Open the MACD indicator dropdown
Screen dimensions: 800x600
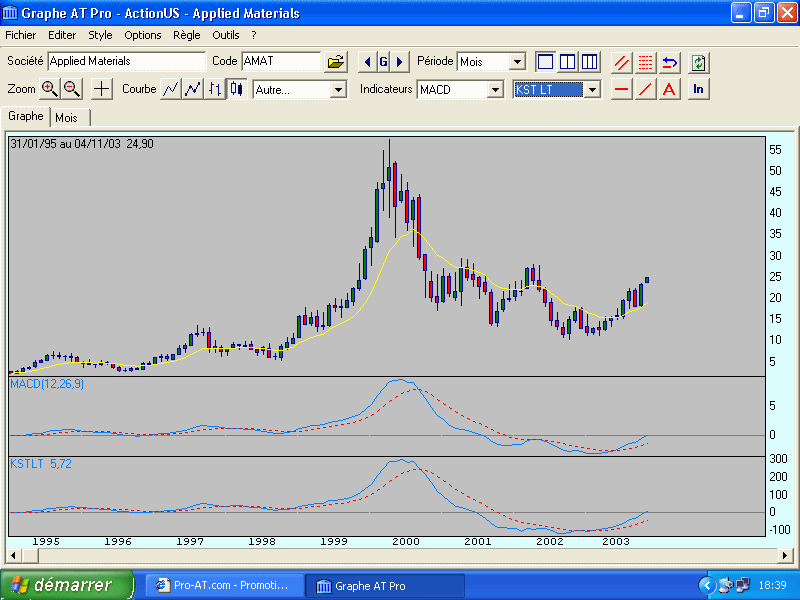pos(495,90)
